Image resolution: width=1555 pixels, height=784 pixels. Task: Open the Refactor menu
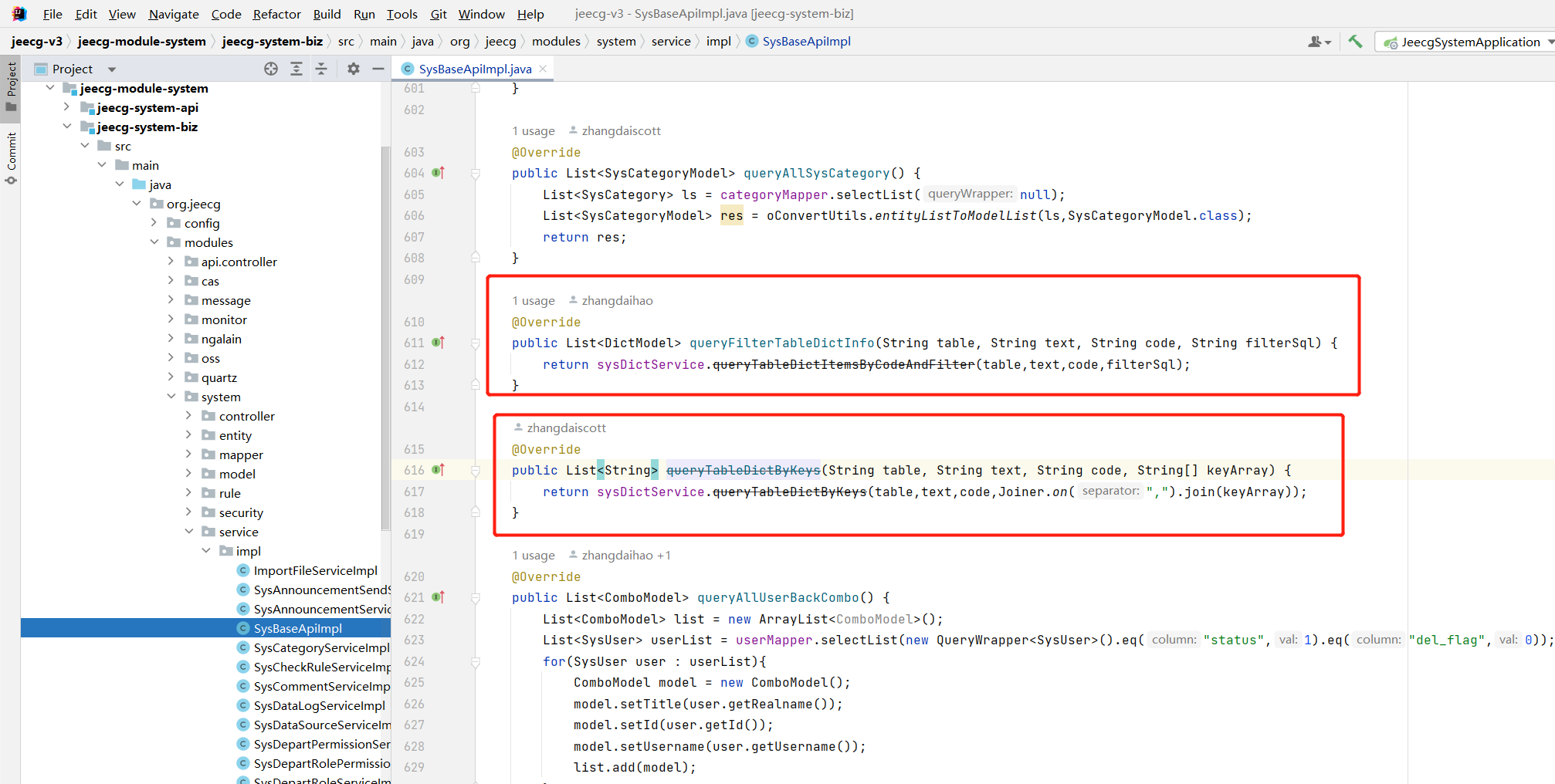pyautogui.click(x=276, y=14)
